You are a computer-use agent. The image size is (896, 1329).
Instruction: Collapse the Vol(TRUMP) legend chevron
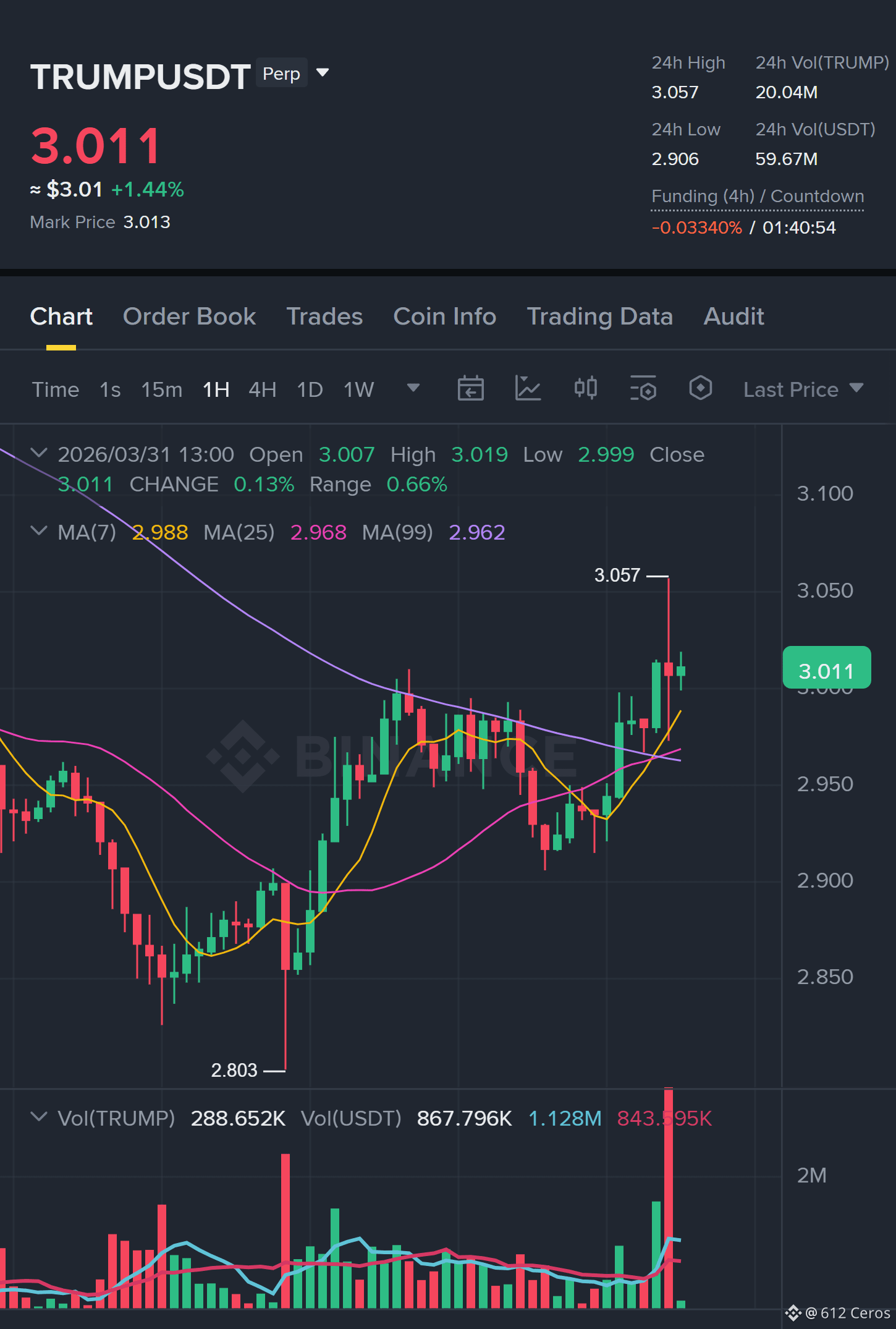point(38,1117)
